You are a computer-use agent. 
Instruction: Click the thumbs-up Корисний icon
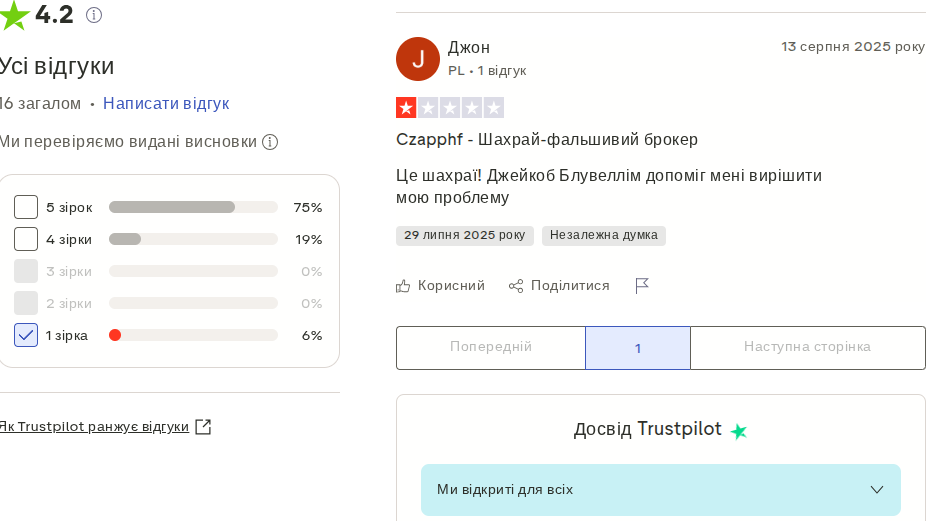[x=403, y=286]
